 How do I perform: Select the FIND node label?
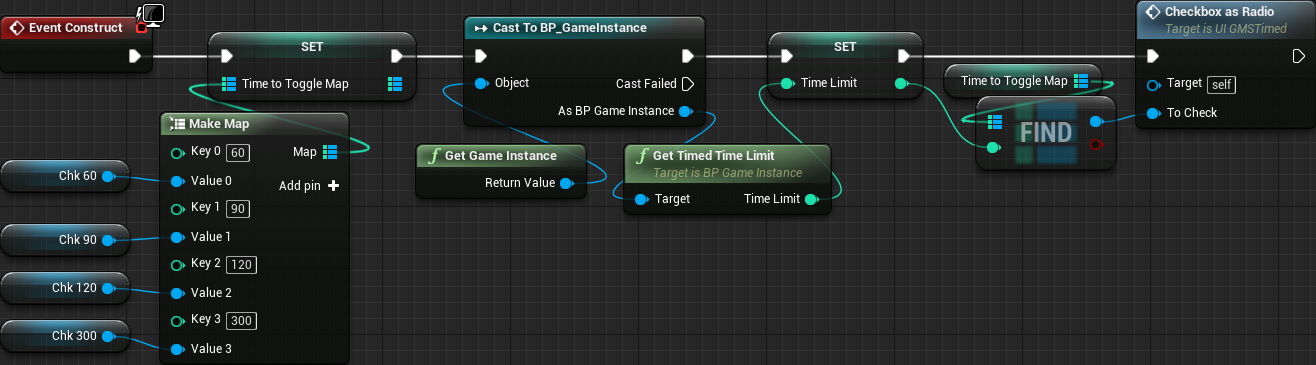(x=1046, y=133)
